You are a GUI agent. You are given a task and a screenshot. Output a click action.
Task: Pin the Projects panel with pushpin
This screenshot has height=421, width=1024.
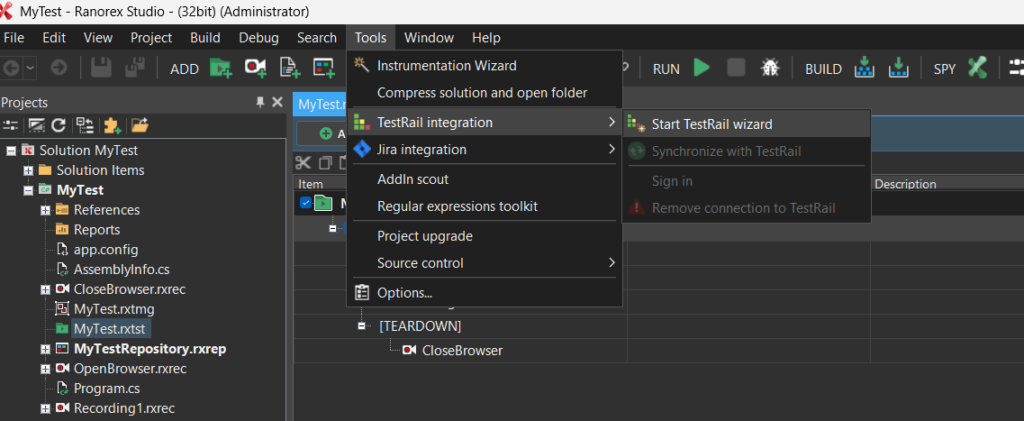tap(261, 103)
